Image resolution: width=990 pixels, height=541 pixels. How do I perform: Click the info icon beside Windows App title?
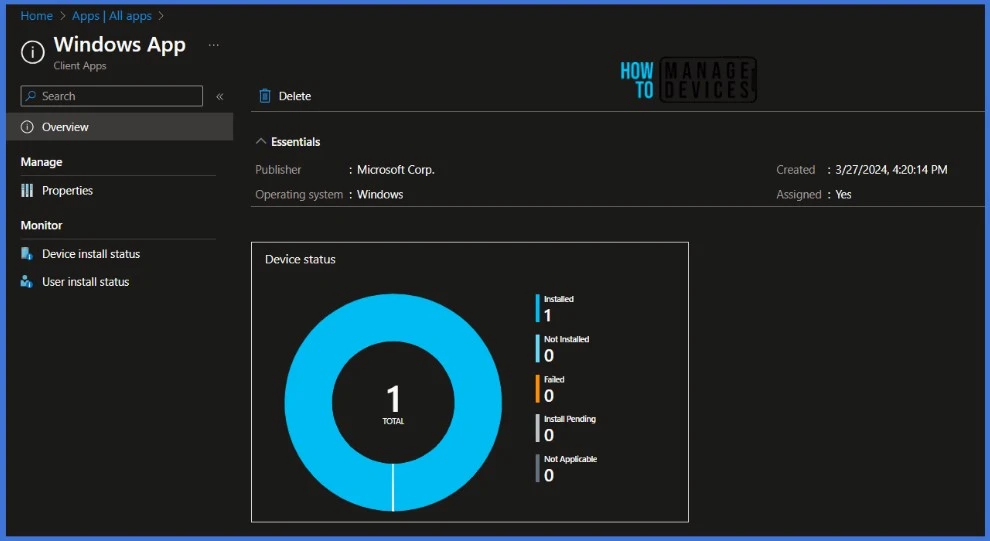click(33, 52)
